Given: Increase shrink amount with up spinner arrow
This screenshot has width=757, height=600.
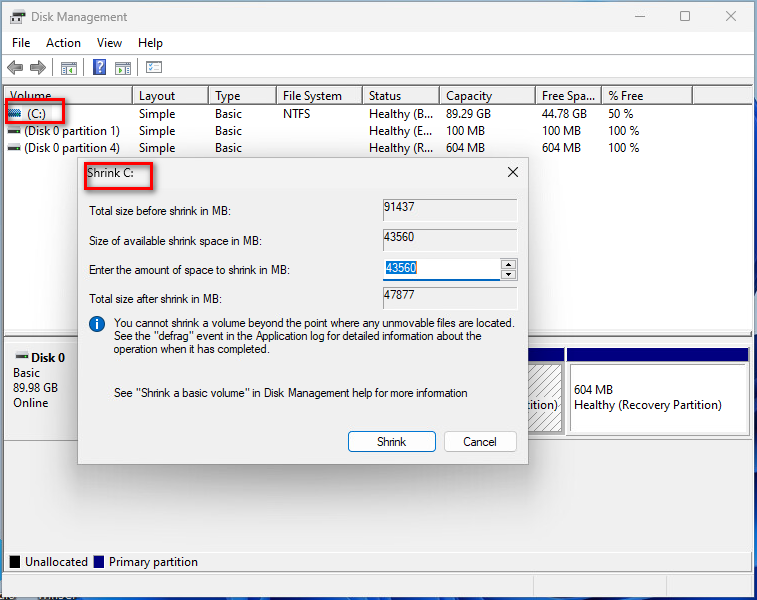Looking at the screenshot, I should tap(508, 265).
